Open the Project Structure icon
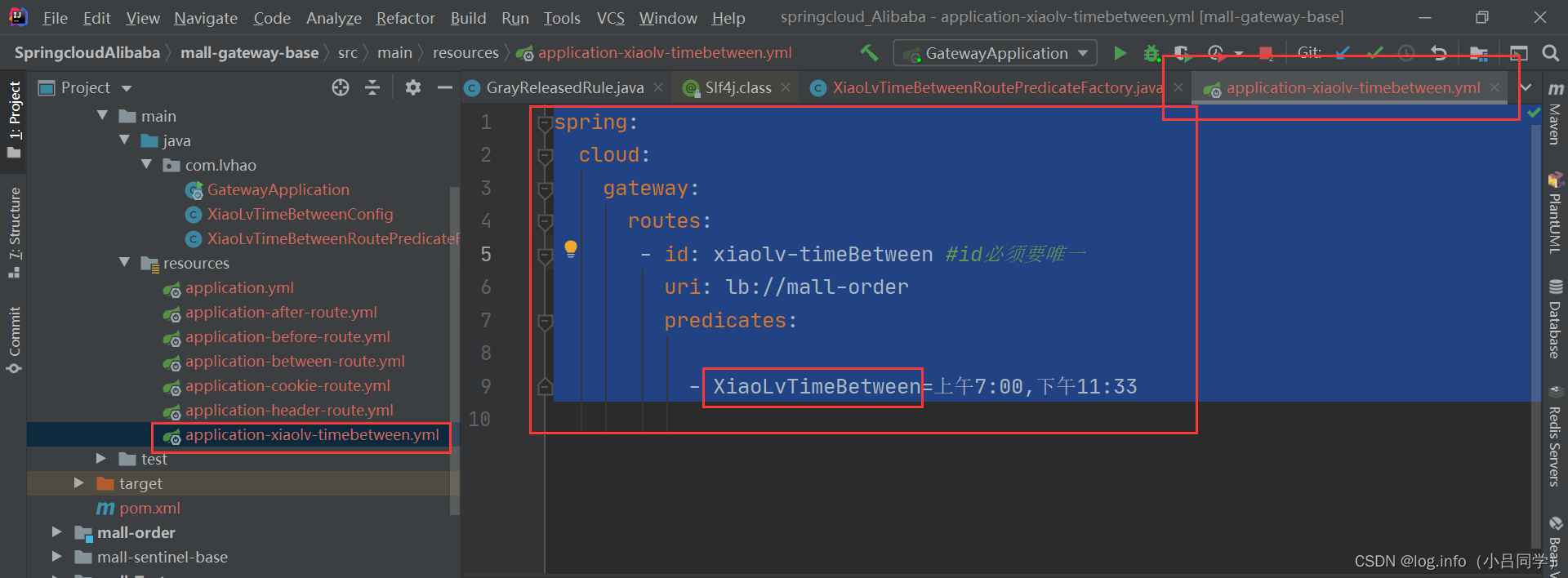This screenshot has width=1568, height=578. [x=1478, y=53]
